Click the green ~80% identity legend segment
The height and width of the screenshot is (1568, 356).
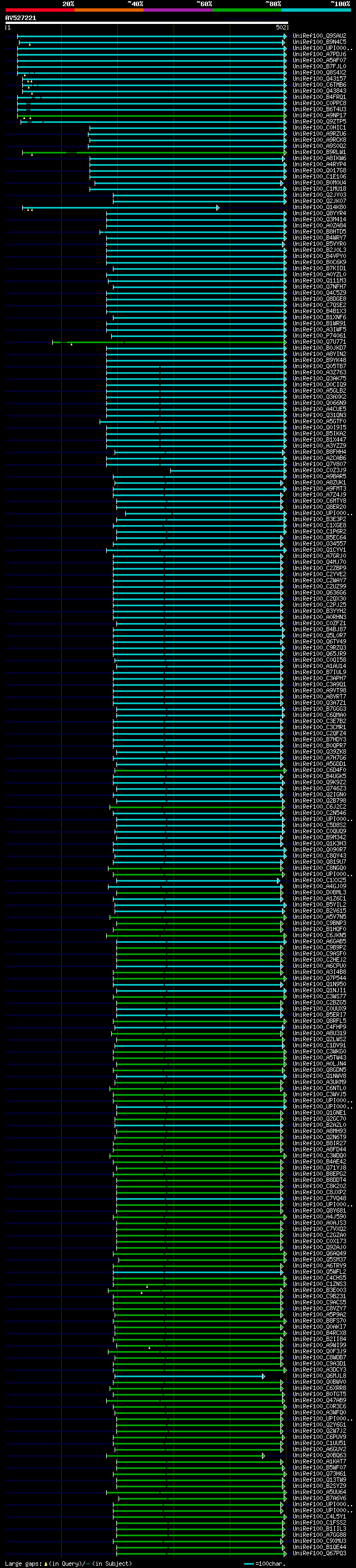point(247,10)
